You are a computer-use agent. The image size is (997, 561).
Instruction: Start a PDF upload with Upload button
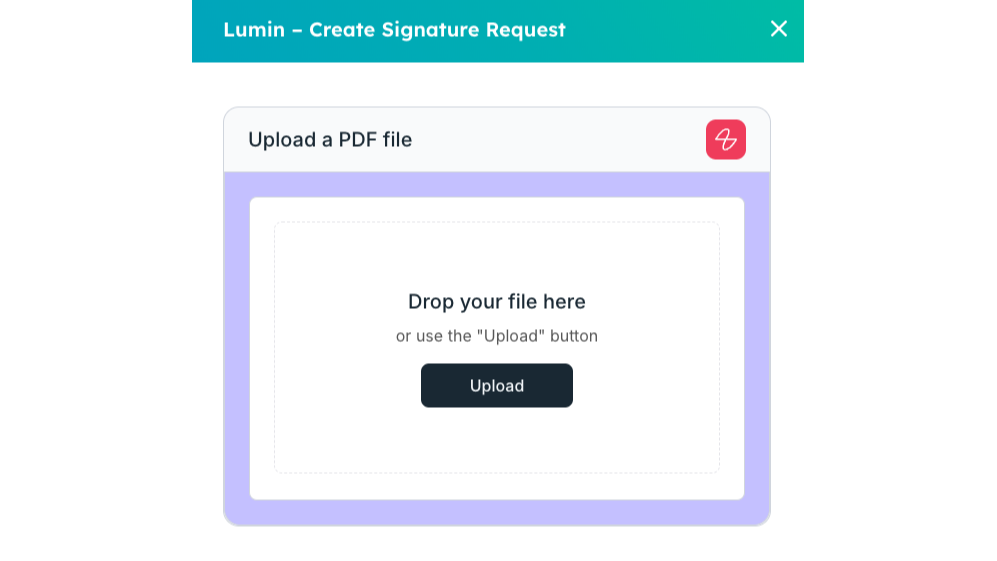point(497,385)
